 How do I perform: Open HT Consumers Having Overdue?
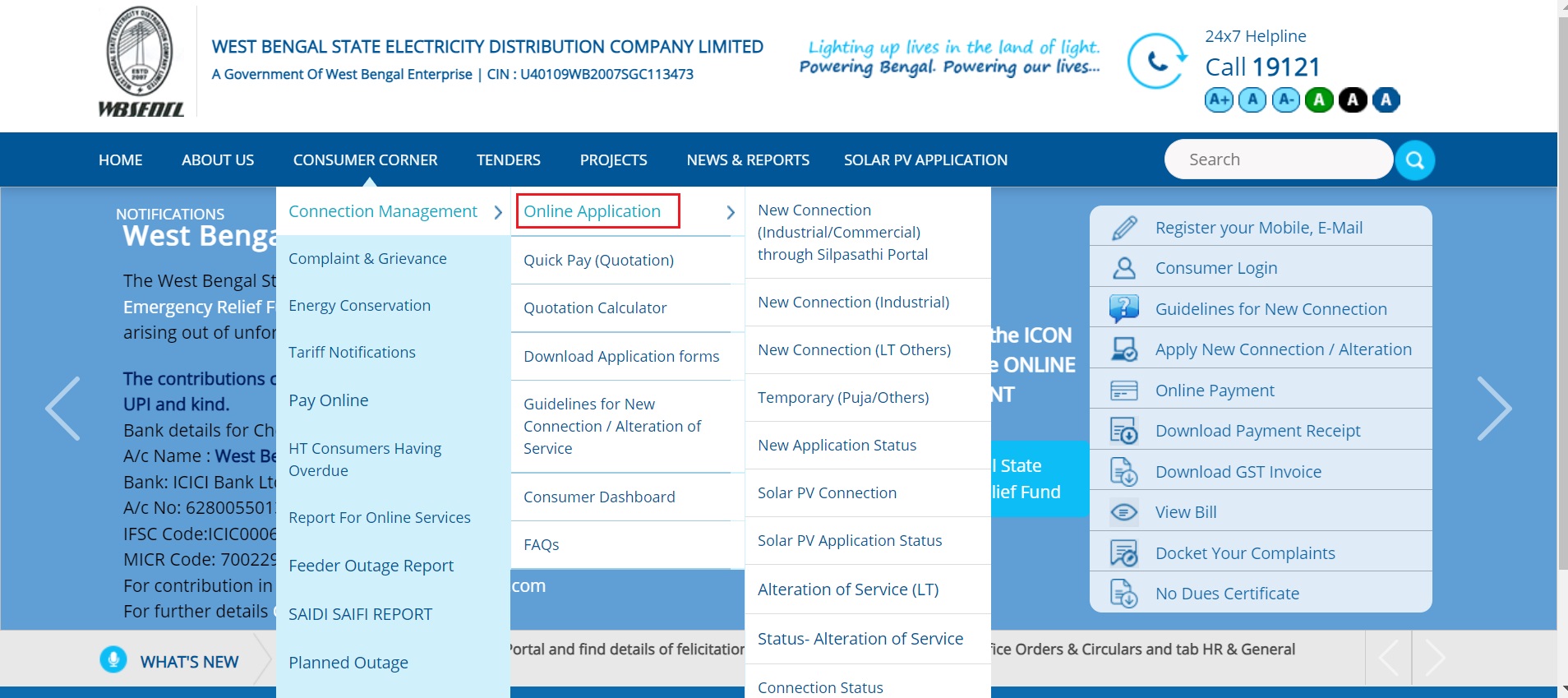pyautogui.click(x=365, y=460)
